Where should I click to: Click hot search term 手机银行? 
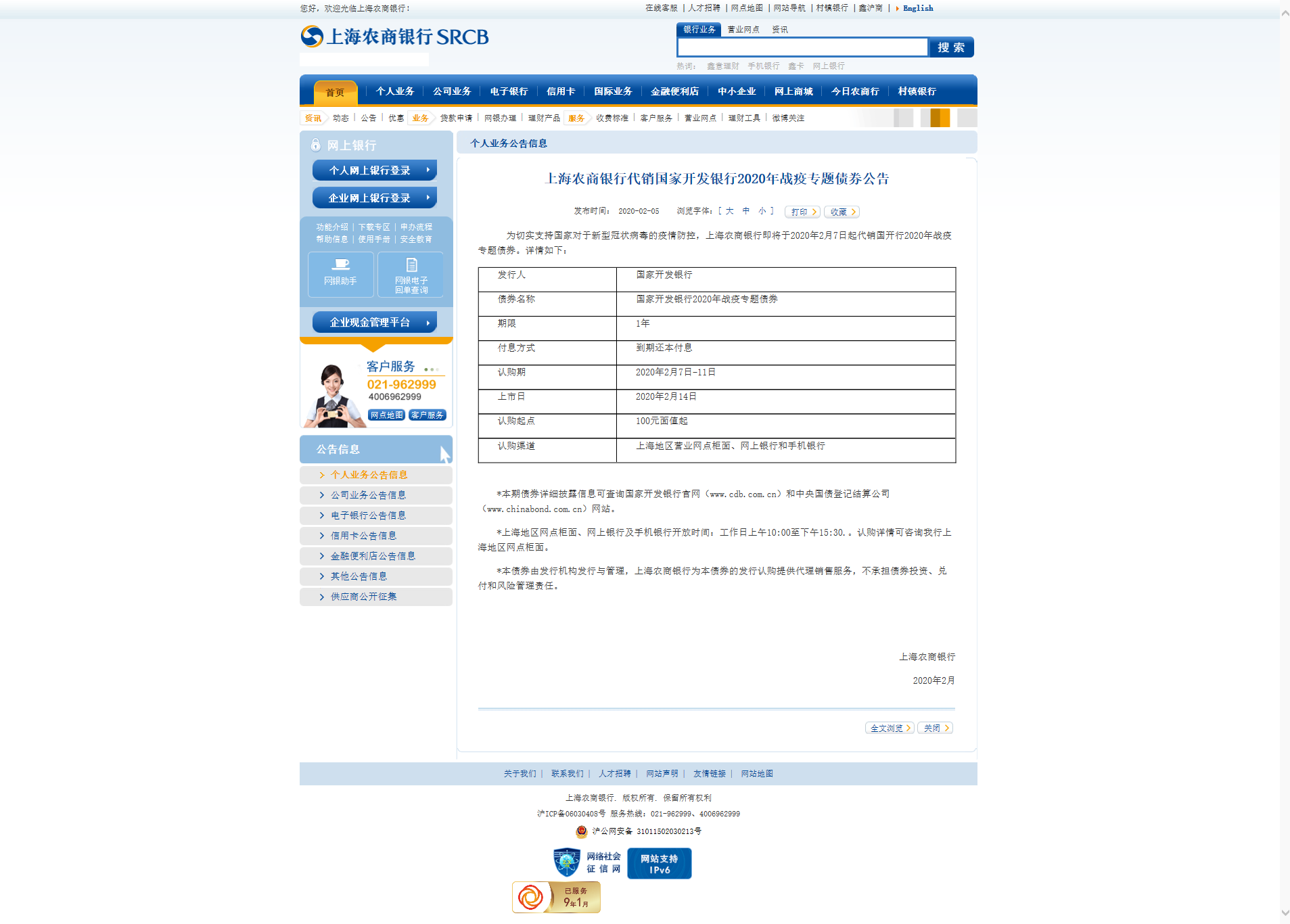(763, 66)
